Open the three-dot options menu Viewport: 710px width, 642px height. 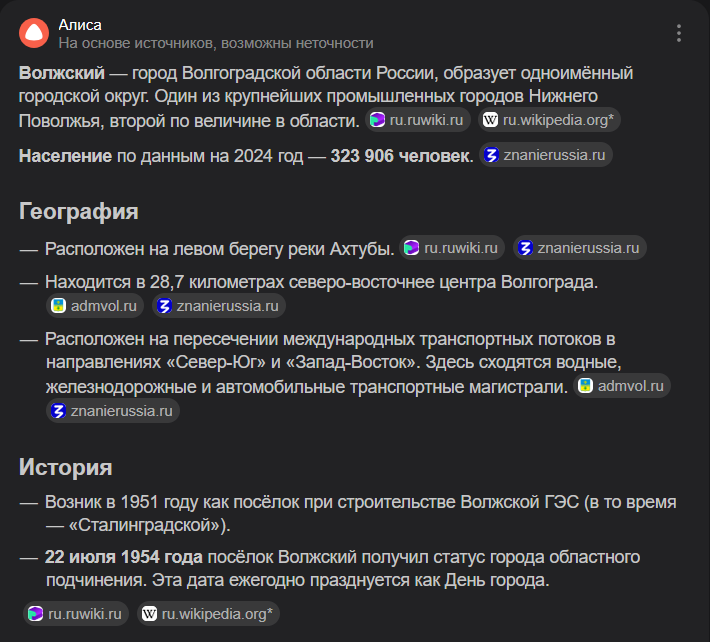[679, 33]
